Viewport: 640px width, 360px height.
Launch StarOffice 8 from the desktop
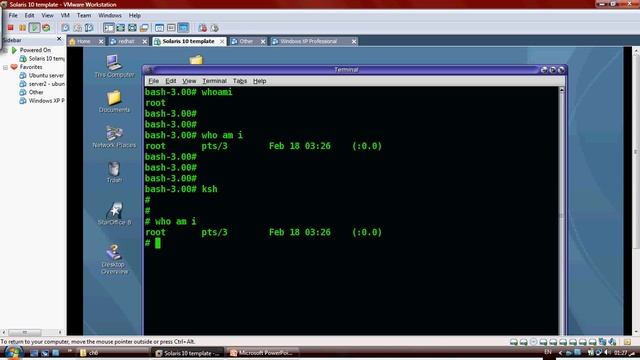tap(114, 213)
